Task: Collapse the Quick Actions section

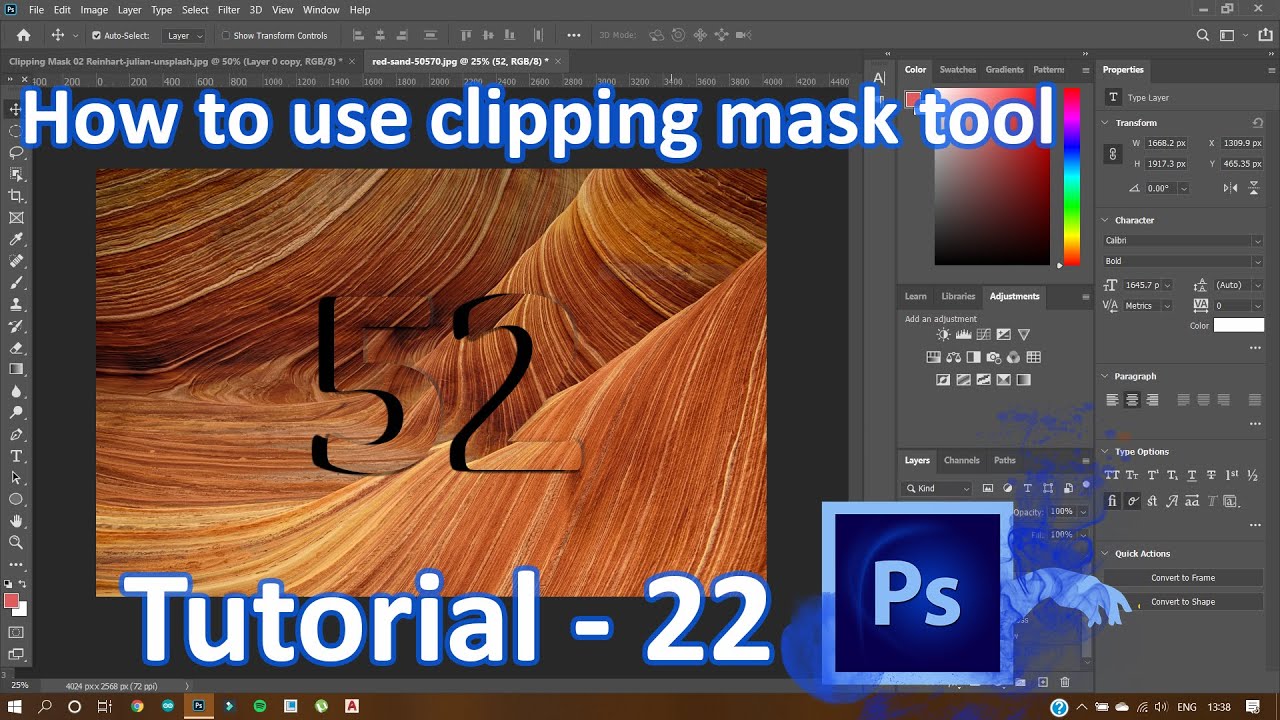Action: pyautogui.click(x=1105, y=553)
